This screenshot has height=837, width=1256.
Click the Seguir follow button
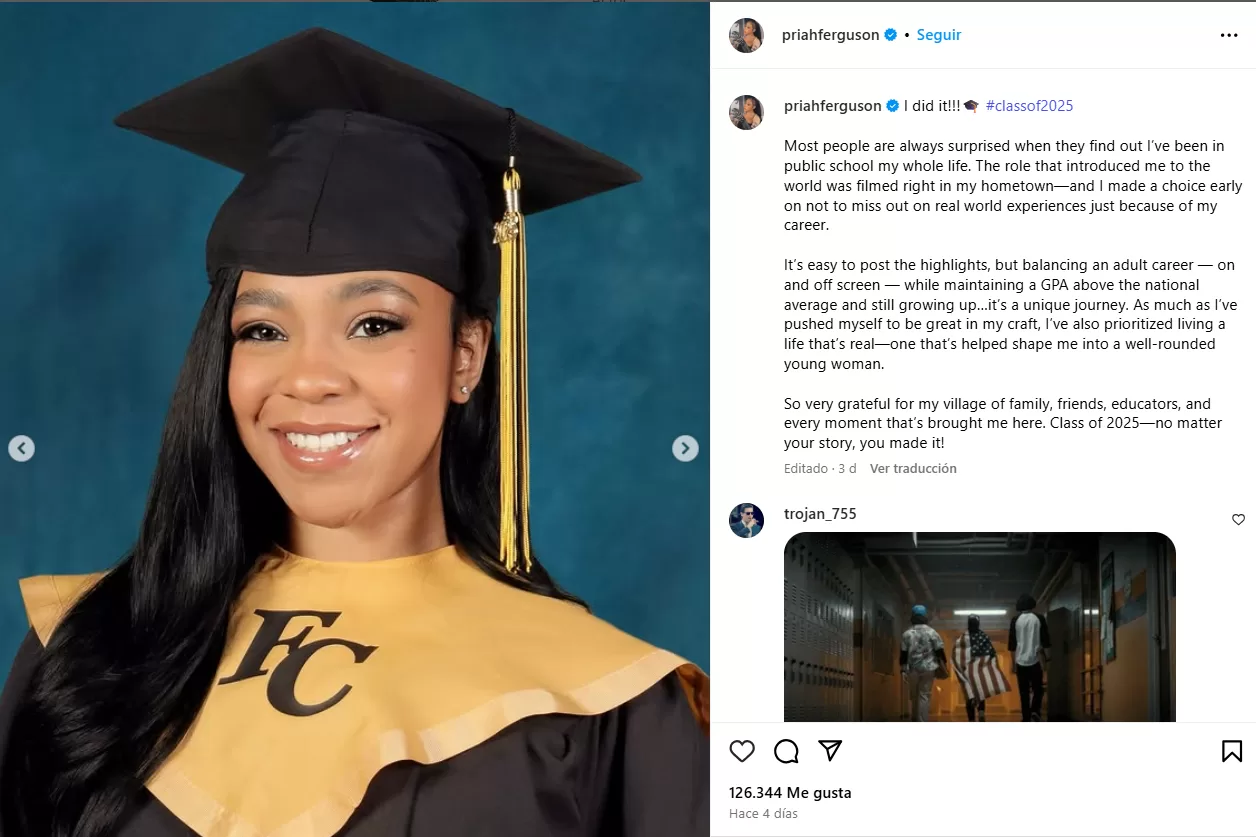[x=939, y=35]
